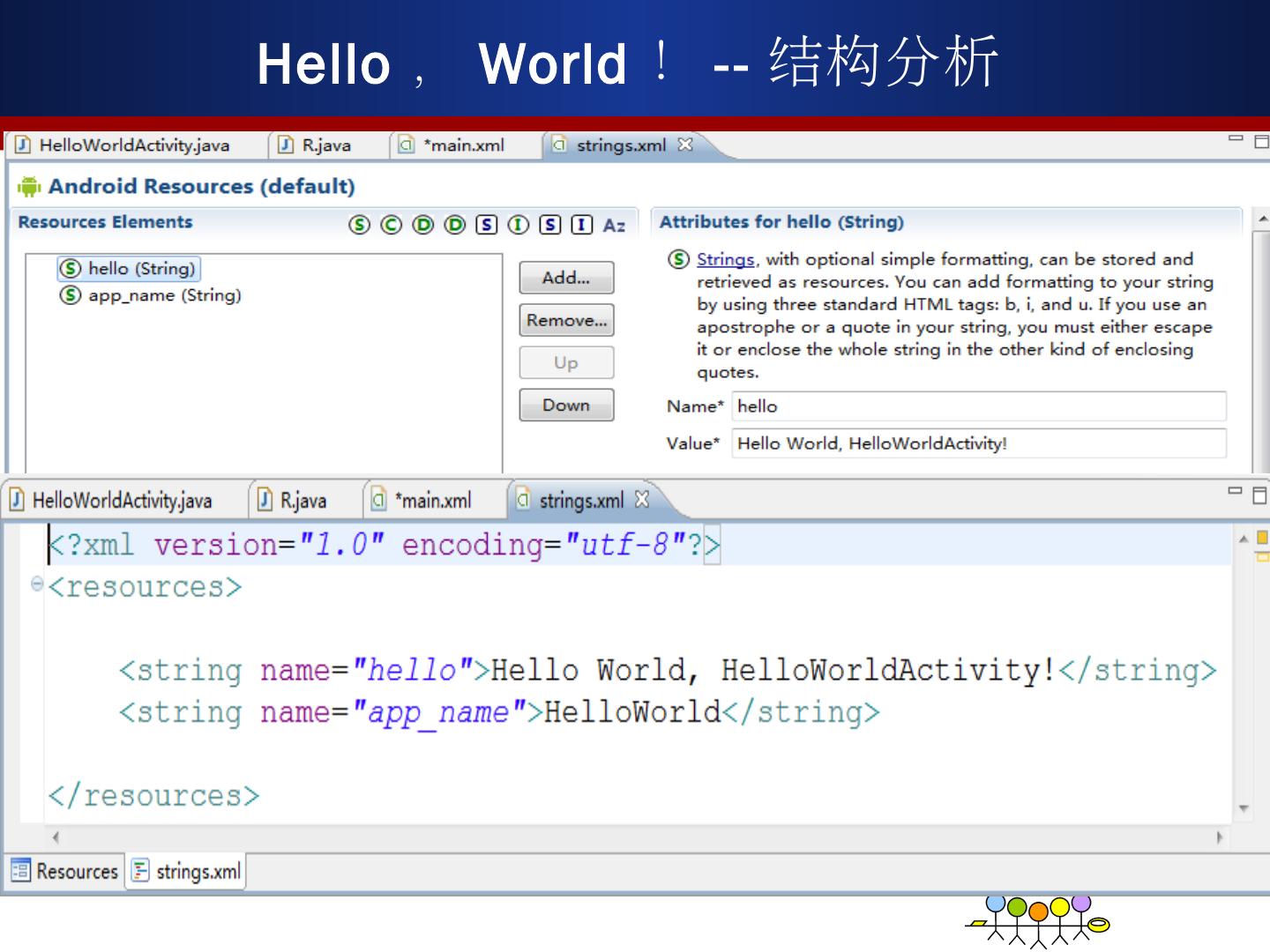Minimize the upper editor pane
The height and width of the screenshot is (952, 1270).
(1236, 139)
